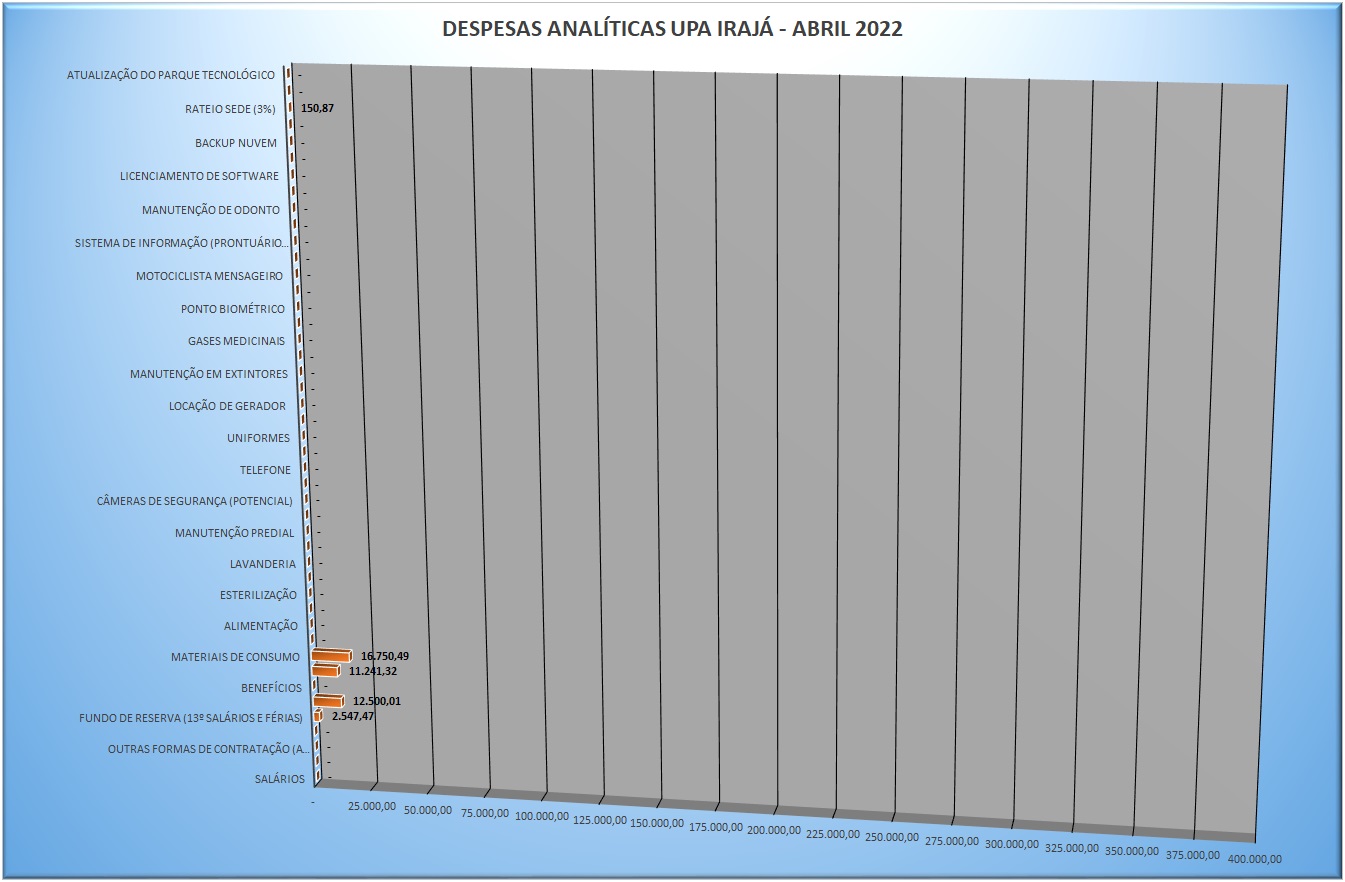The image size is (1345, 882).
Task: Select the MATERIAIS DE CONSUMO label
Action: coord(236,657)
